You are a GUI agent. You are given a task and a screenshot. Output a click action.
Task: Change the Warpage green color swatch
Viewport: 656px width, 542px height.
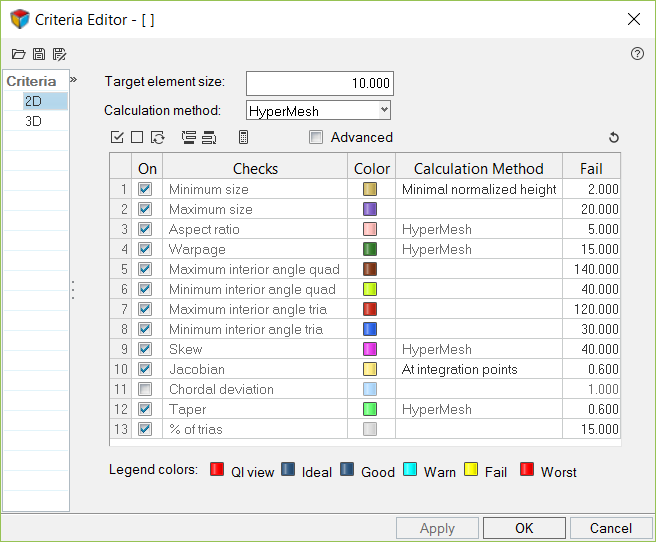click(x=370, y=249)
